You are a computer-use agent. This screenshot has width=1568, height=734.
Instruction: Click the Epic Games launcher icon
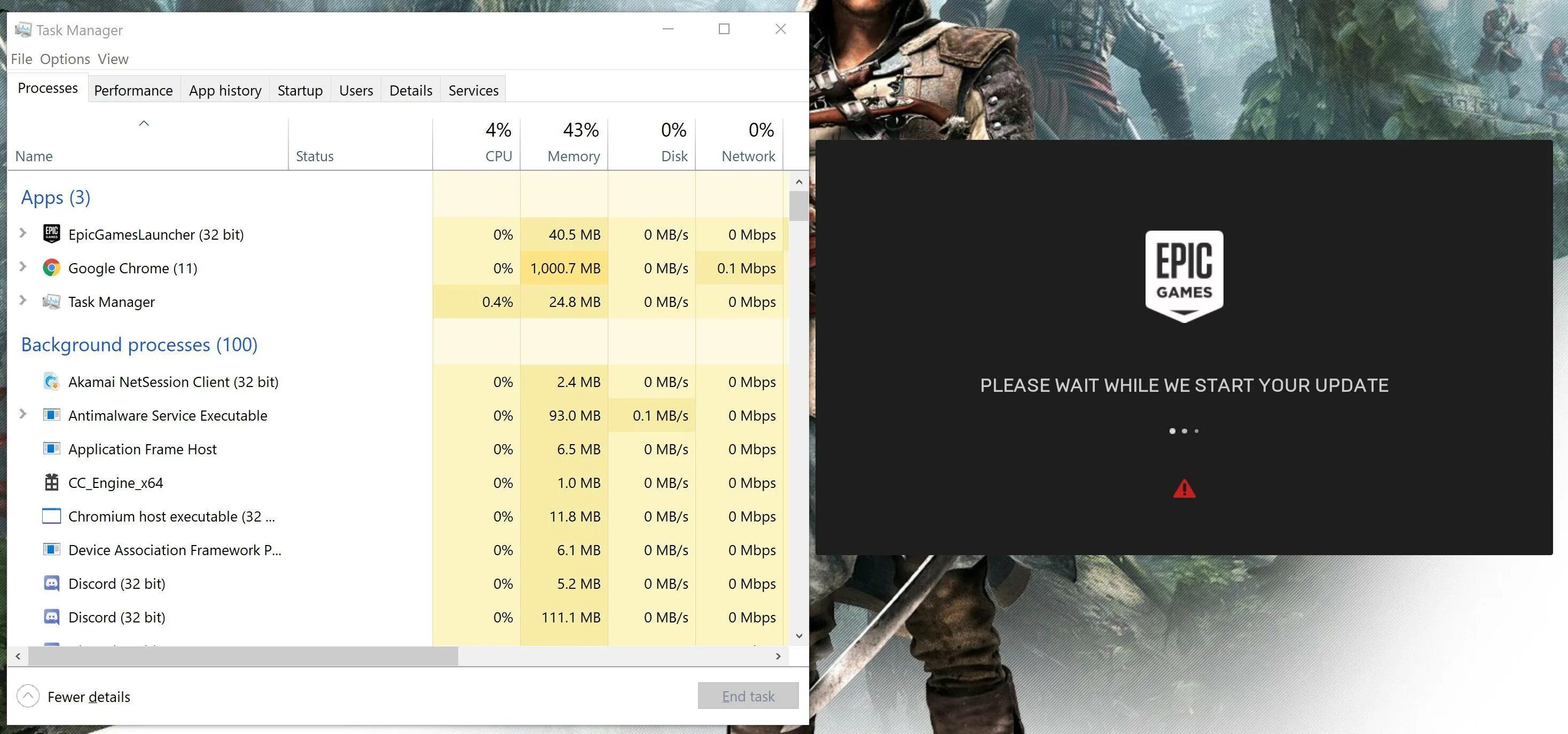(48, 234)
